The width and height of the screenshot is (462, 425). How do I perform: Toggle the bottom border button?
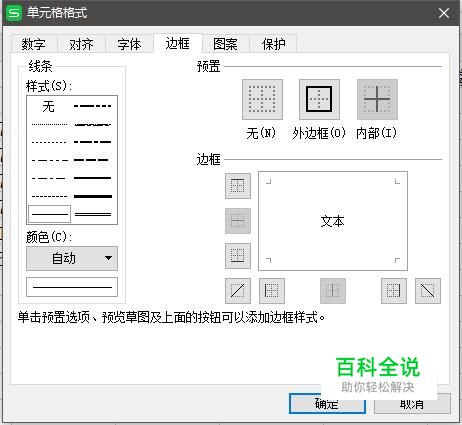tap(238, 256)
